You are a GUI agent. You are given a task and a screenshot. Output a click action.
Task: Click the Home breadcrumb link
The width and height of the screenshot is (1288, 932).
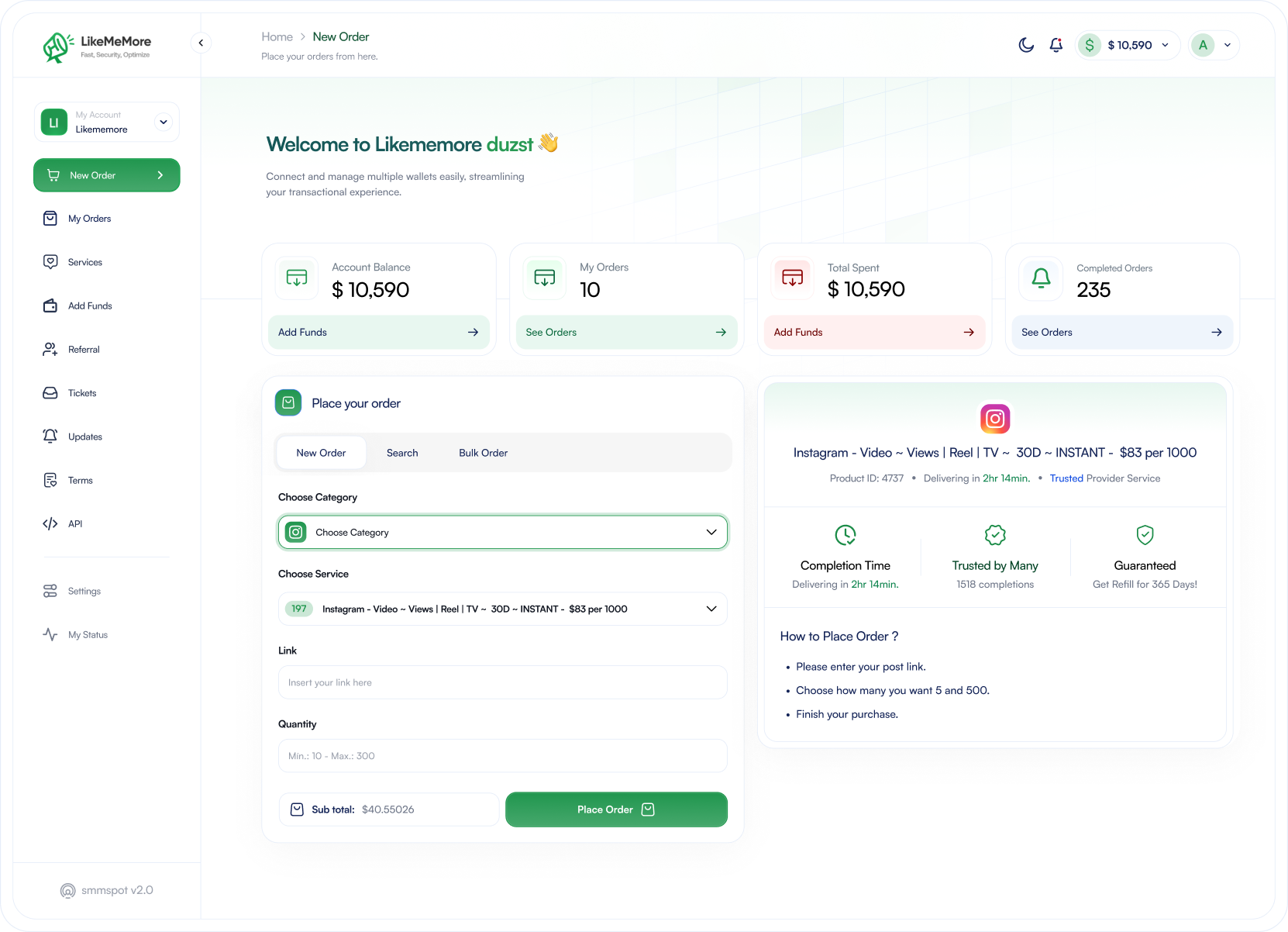(277, 36)
